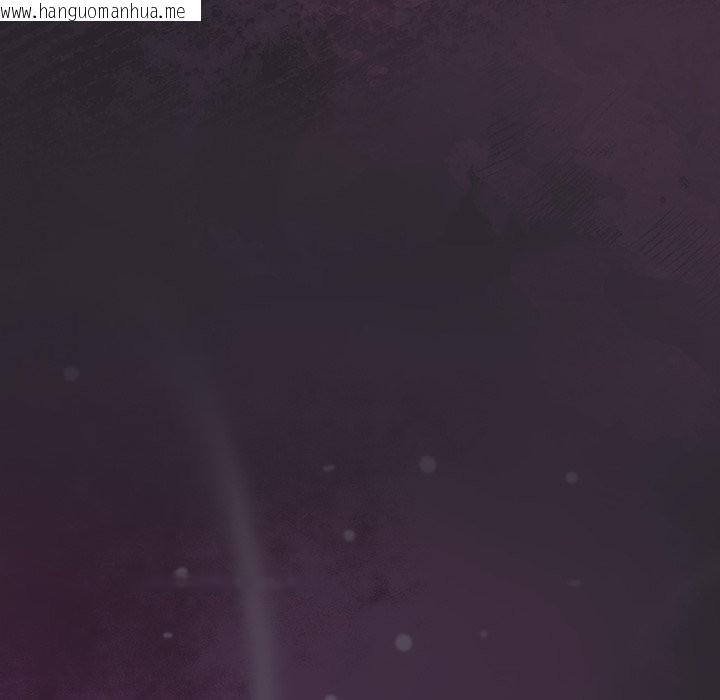Click the isolated glowing dot at far left
This screenshot has width=720, height=700.
[71, 373]
